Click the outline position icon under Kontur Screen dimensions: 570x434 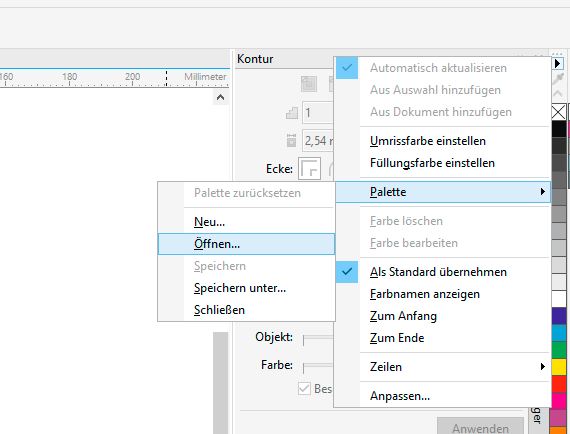click(309, 84)
